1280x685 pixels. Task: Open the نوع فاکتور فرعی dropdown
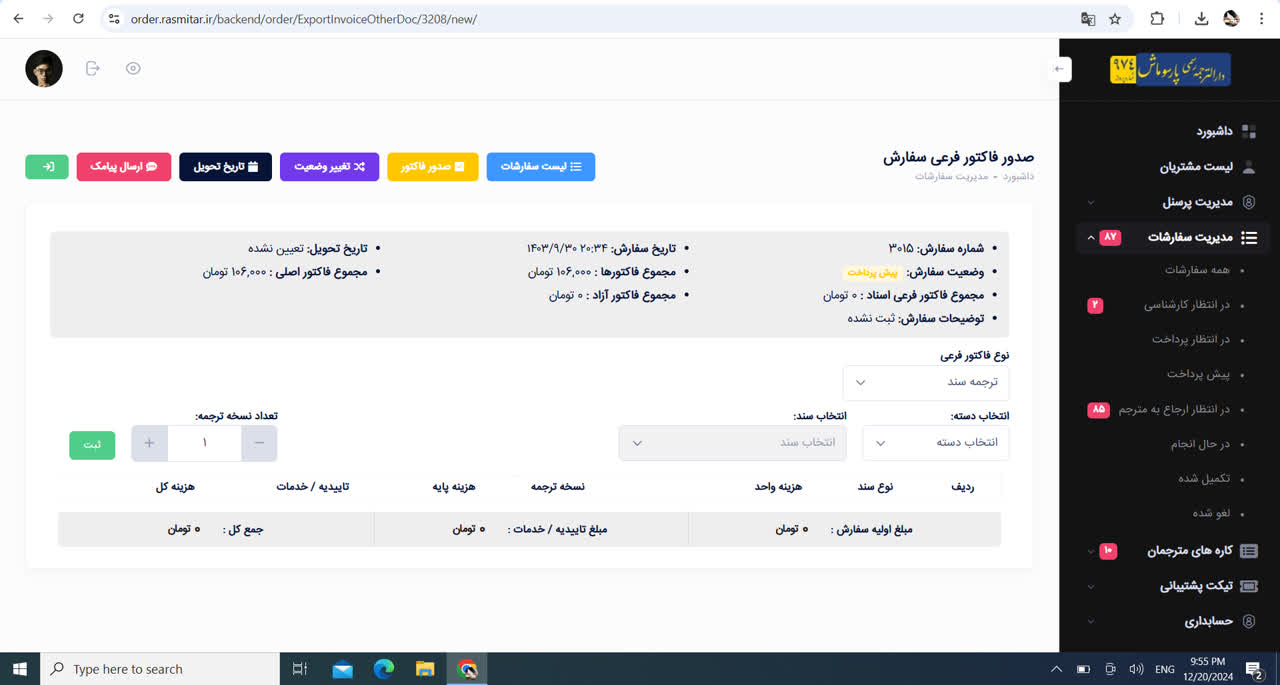coord(926,383)
